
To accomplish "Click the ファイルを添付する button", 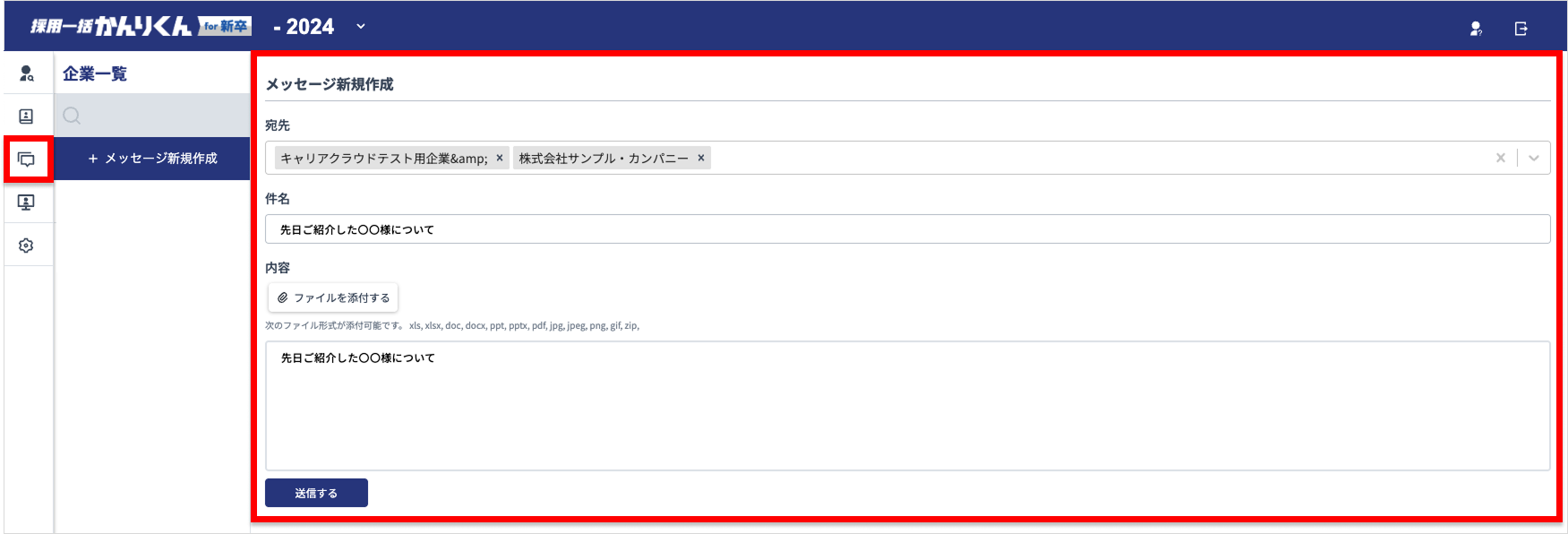I will coord(333,297).
